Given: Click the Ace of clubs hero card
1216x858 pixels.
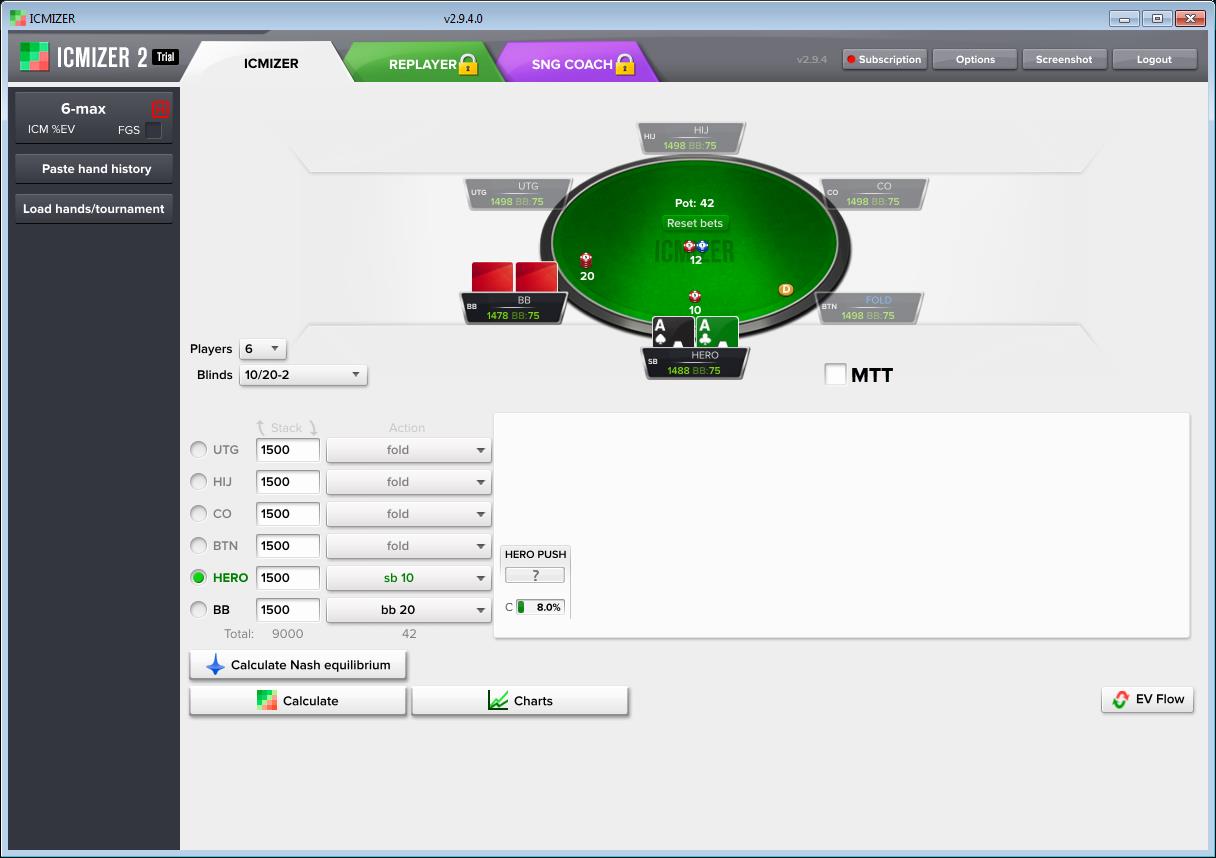Looking at the screenshot, I should pos(717,332).
